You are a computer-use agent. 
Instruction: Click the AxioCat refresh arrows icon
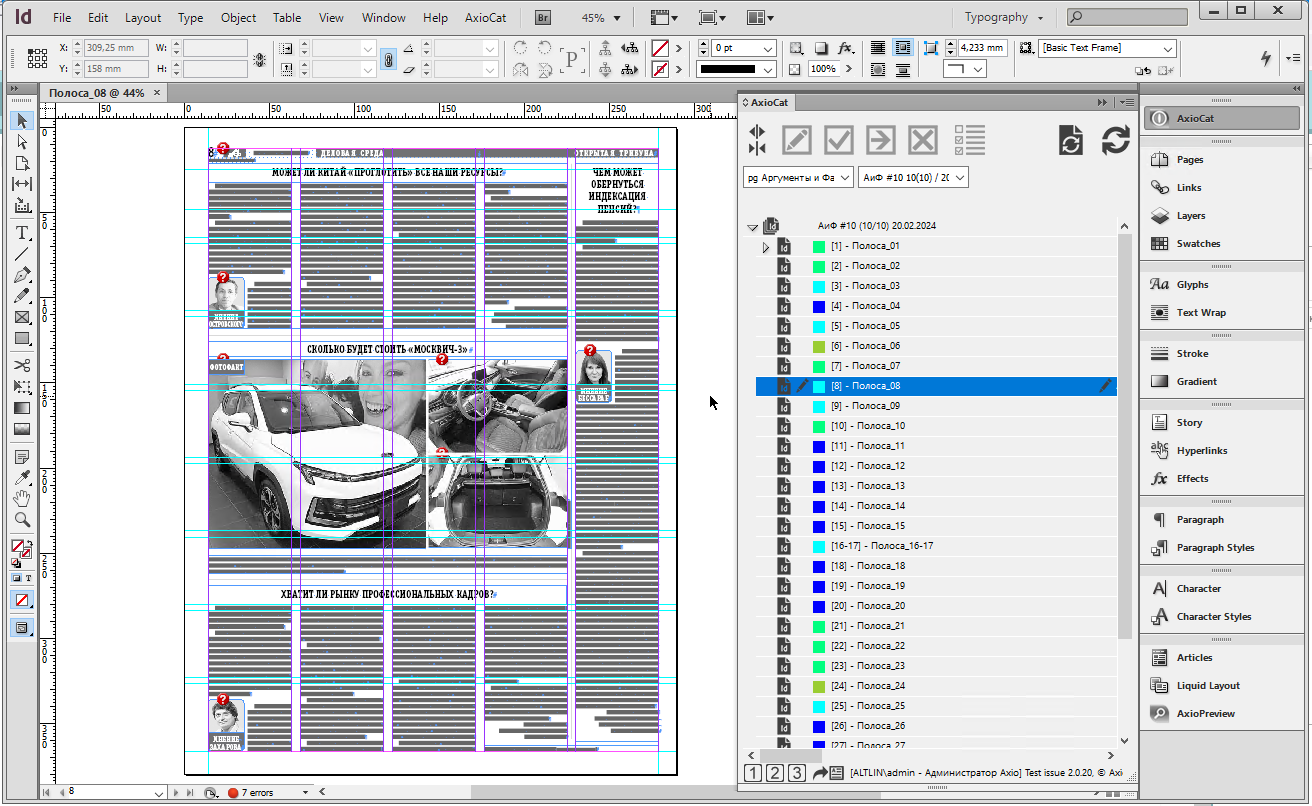coord(1115,140)
